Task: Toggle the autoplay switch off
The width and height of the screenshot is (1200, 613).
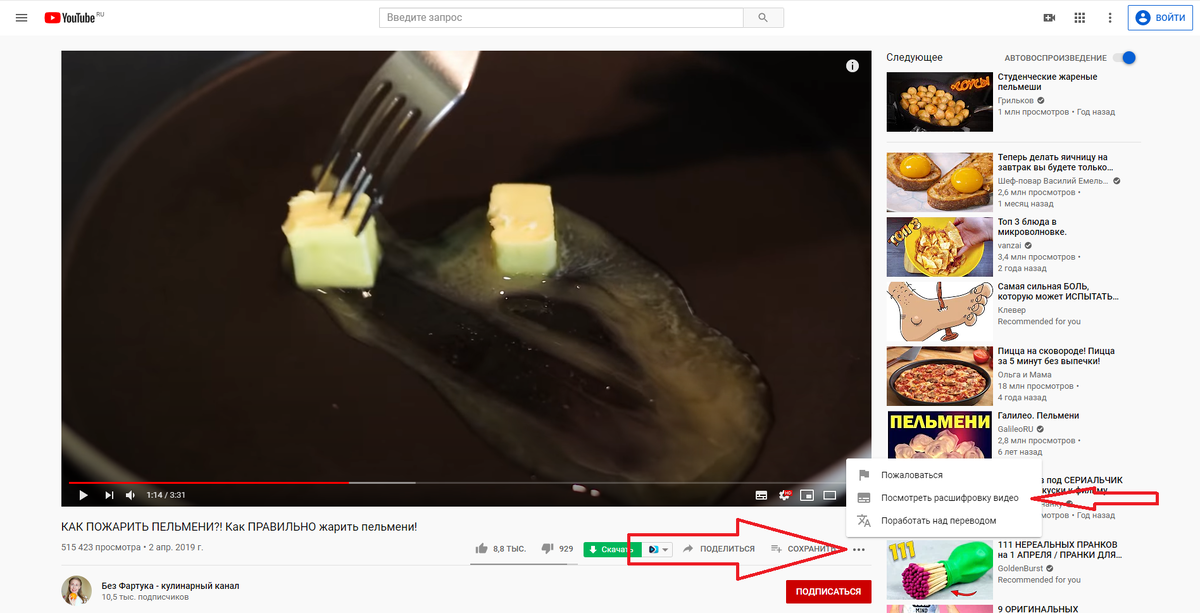Action: 1125,58
